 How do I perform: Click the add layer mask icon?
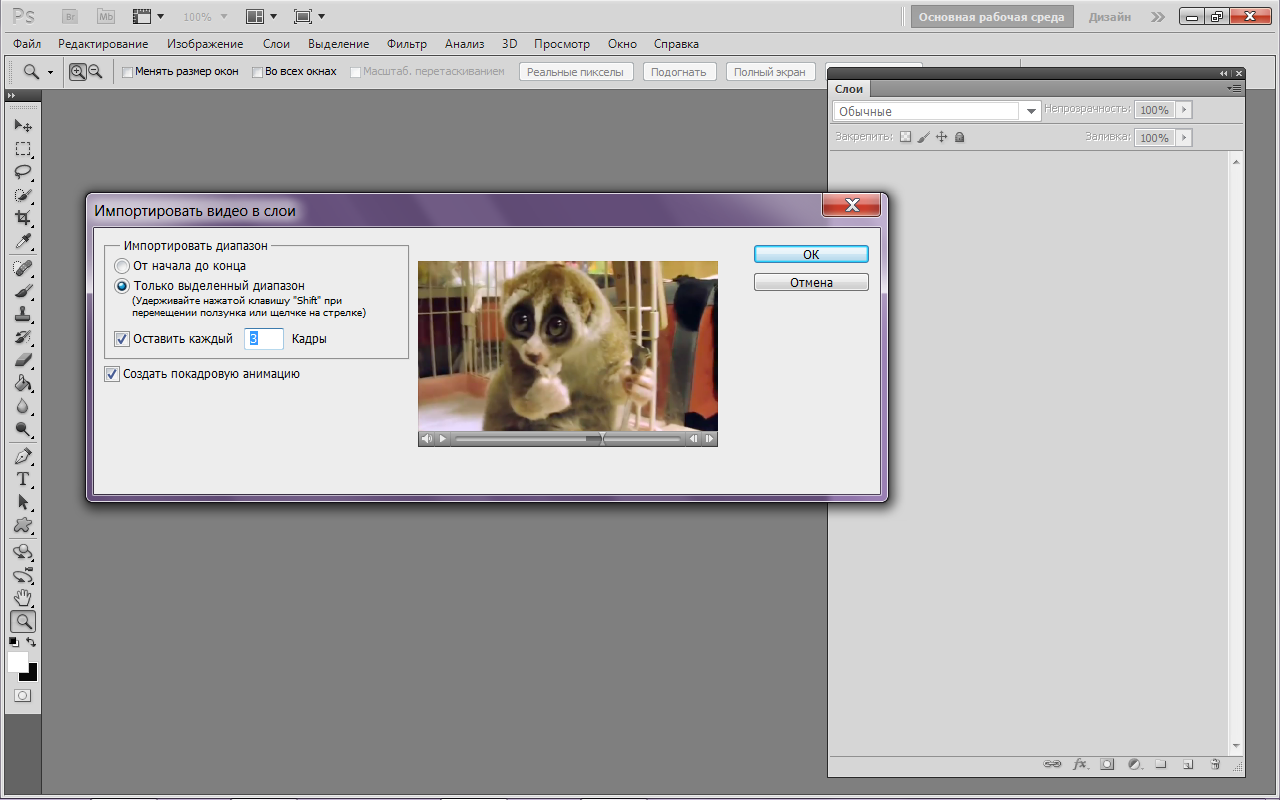(1107, 764)
